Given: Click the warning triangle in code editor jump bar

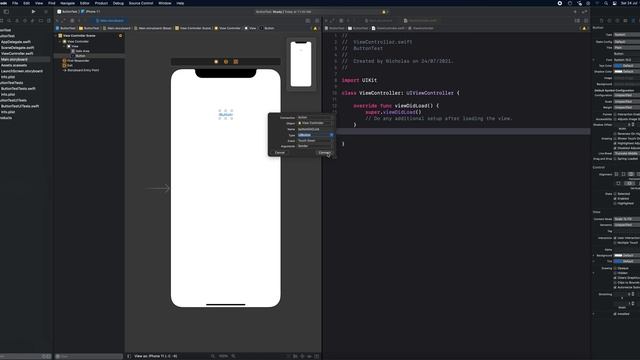Looking at the screenshot, I should coord(584,28).
